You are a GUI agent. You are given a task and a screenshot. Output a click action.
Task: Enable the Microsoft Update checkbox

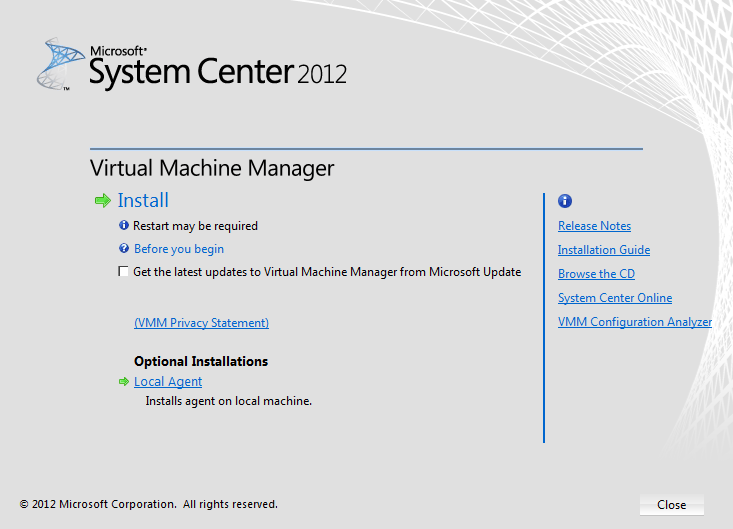pyautogui.click(x=124, y=272)
